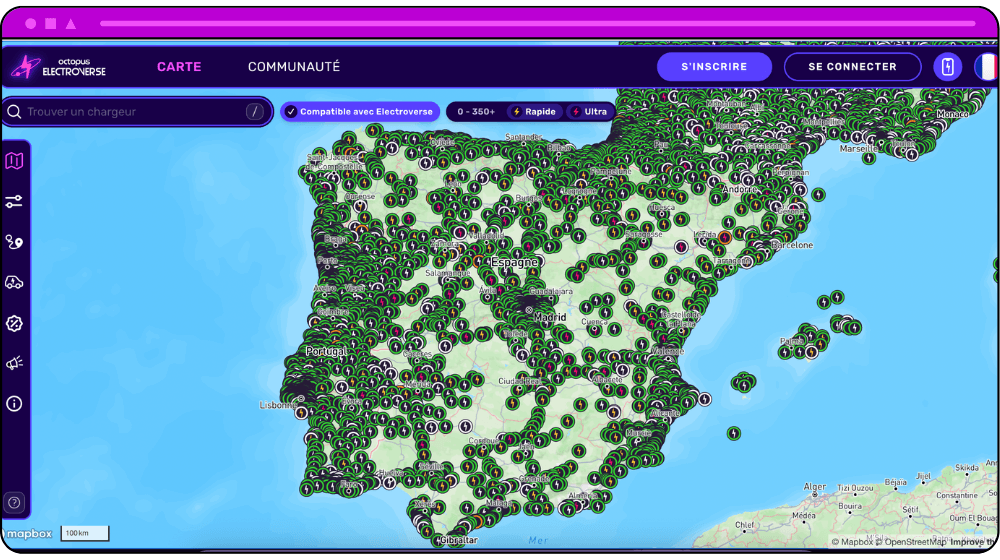Open the French flag language selector

click(986, 66)
